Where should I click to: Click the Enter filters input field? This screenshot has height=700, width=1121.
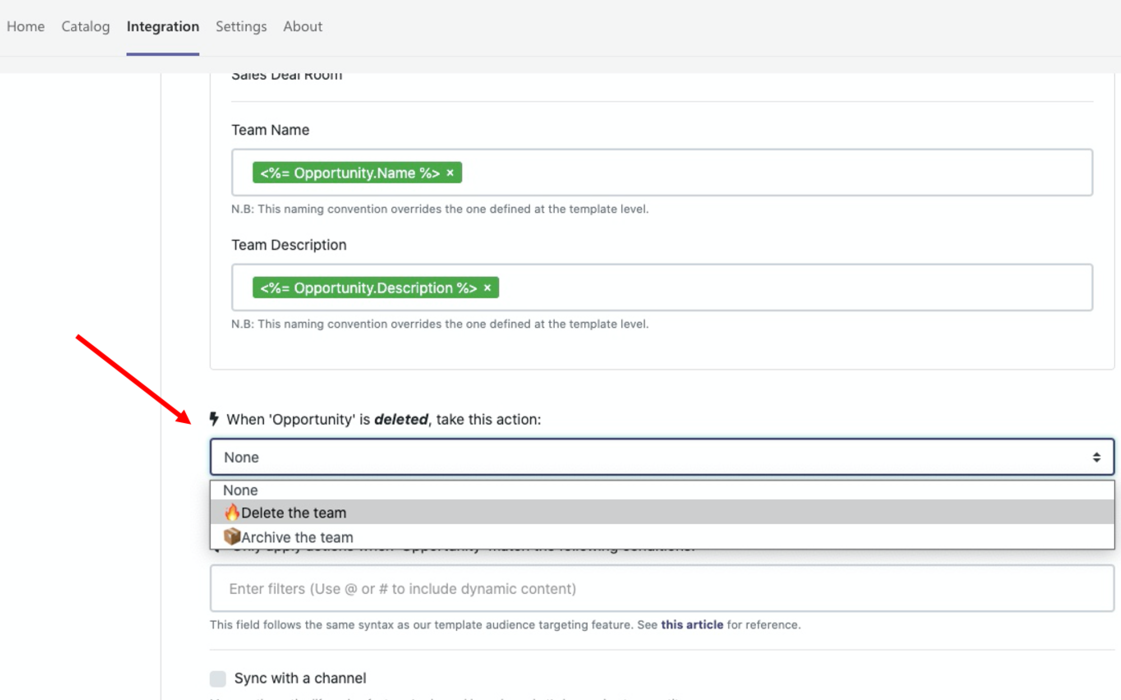[x=662, y=588]
